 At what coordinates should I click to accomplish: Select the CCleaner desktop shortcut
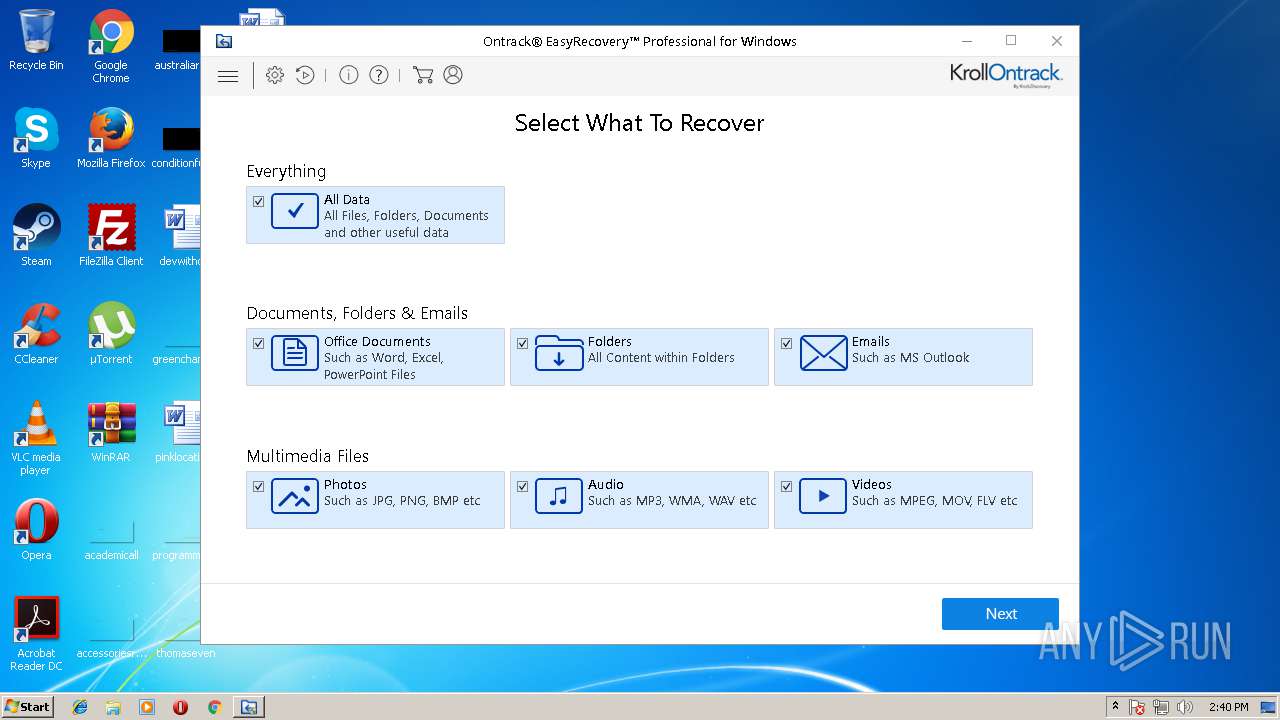pos(36,335)
